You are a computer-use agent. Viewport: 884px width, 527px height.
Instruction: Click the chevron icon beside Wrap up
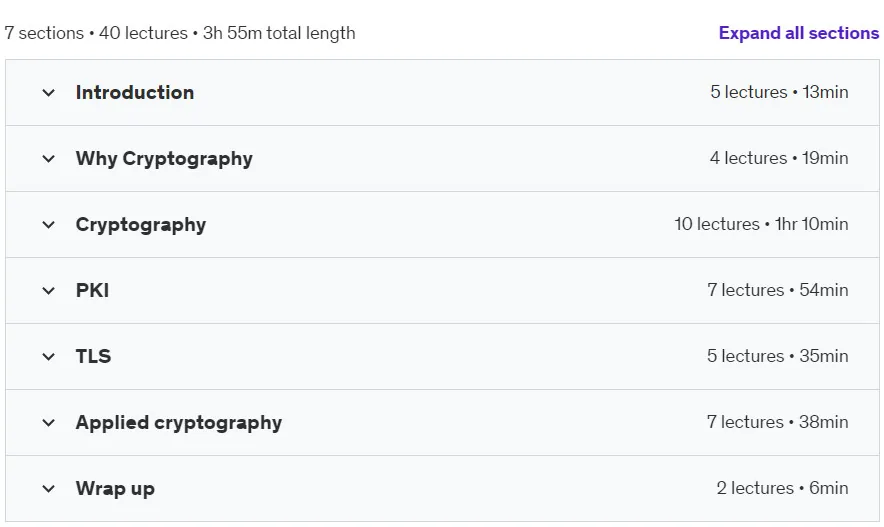pyautogui.click(x=48, y=488)
